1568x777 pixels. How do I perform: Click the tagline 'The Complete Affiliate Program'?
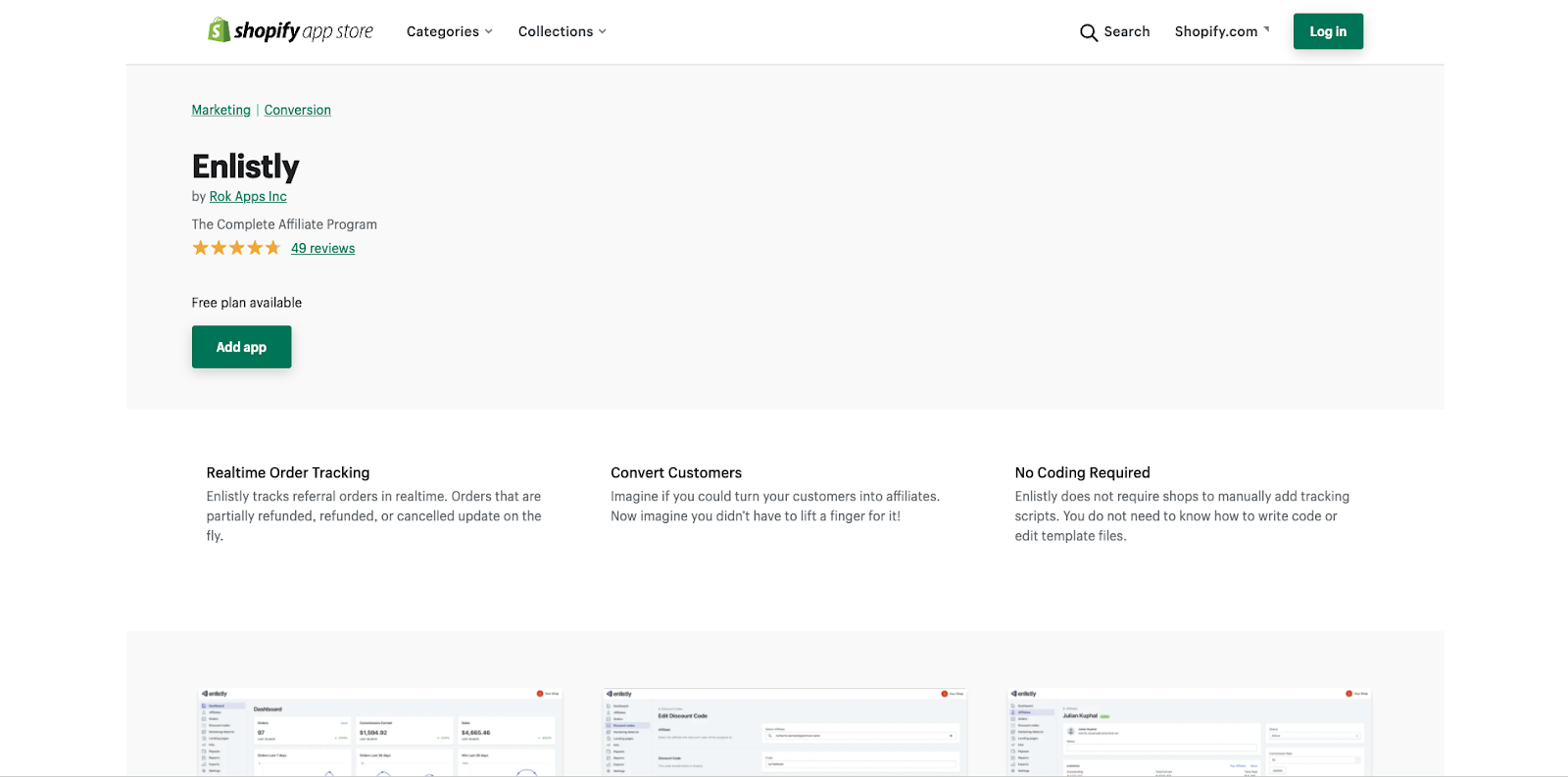tap(284, 224)
